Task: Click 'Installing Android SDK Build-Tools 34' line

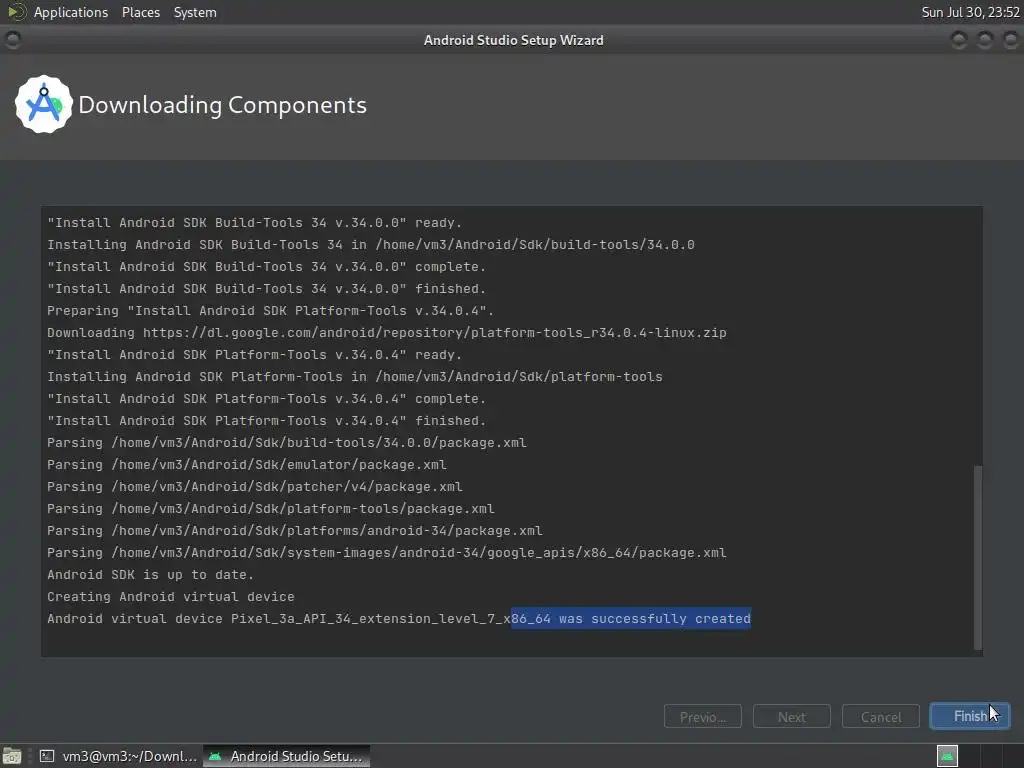Action: coord(370,244)
